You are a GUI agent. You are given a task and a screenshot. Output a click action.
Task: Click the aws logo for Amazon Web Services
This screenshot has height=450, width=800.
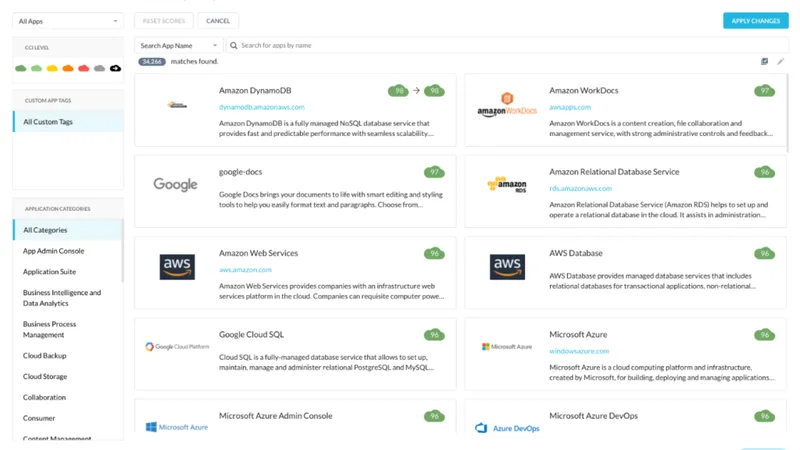[177, 267]
